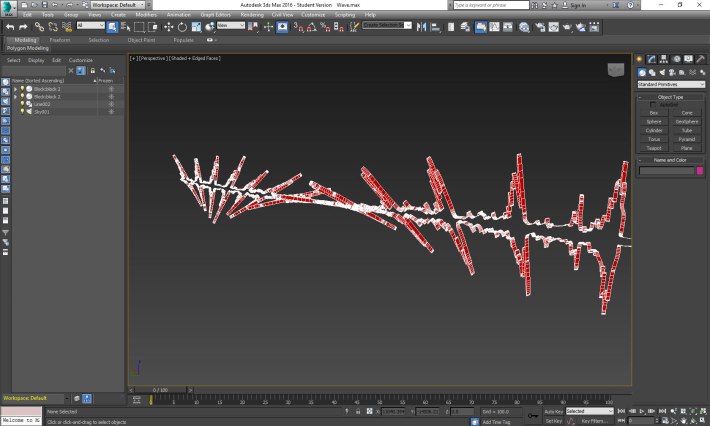
Task: Click the Sphere primitive button
Action: [x=654, y=121]
